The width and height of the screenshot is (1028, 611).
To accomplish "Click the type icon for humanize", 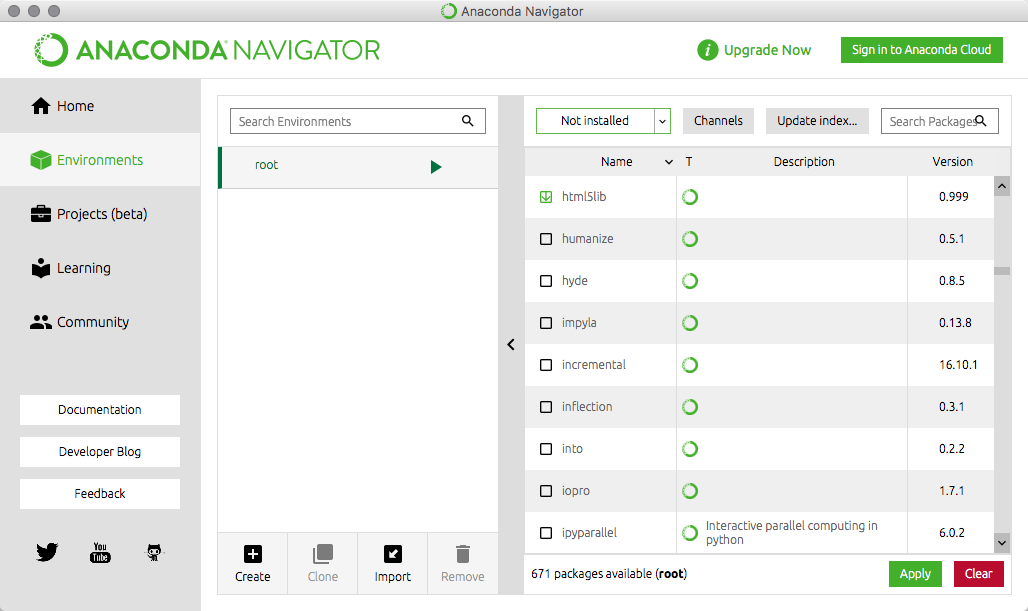I will pos(690,239).
